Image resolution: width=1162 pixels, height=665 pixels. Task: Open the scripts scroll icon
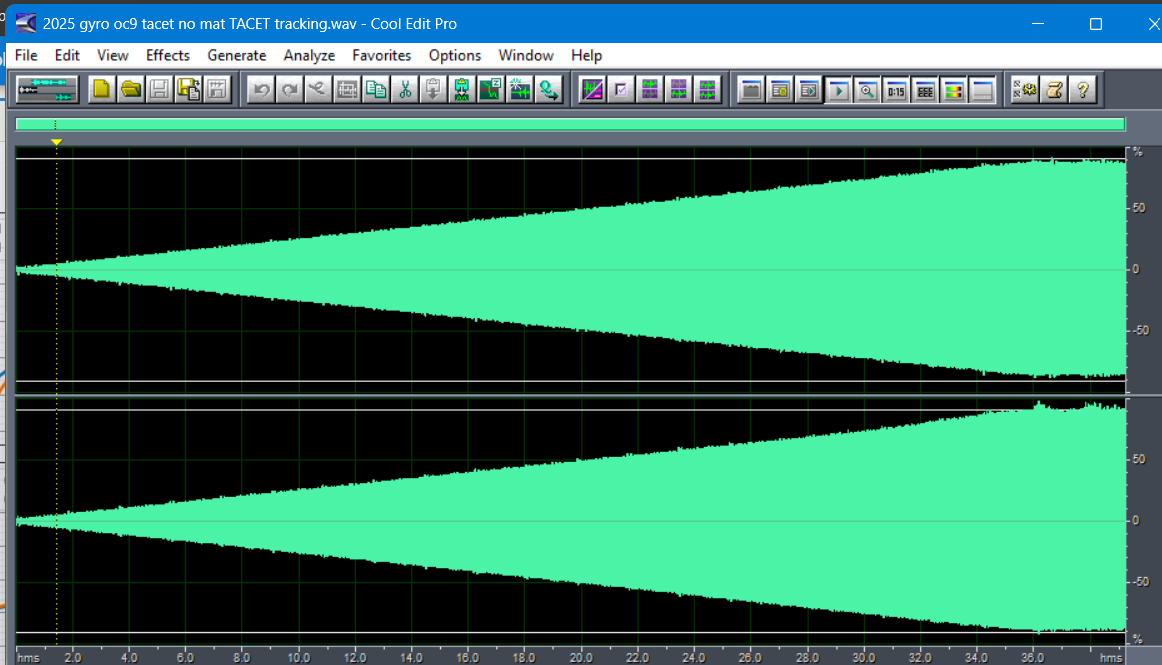[1053, 90]
